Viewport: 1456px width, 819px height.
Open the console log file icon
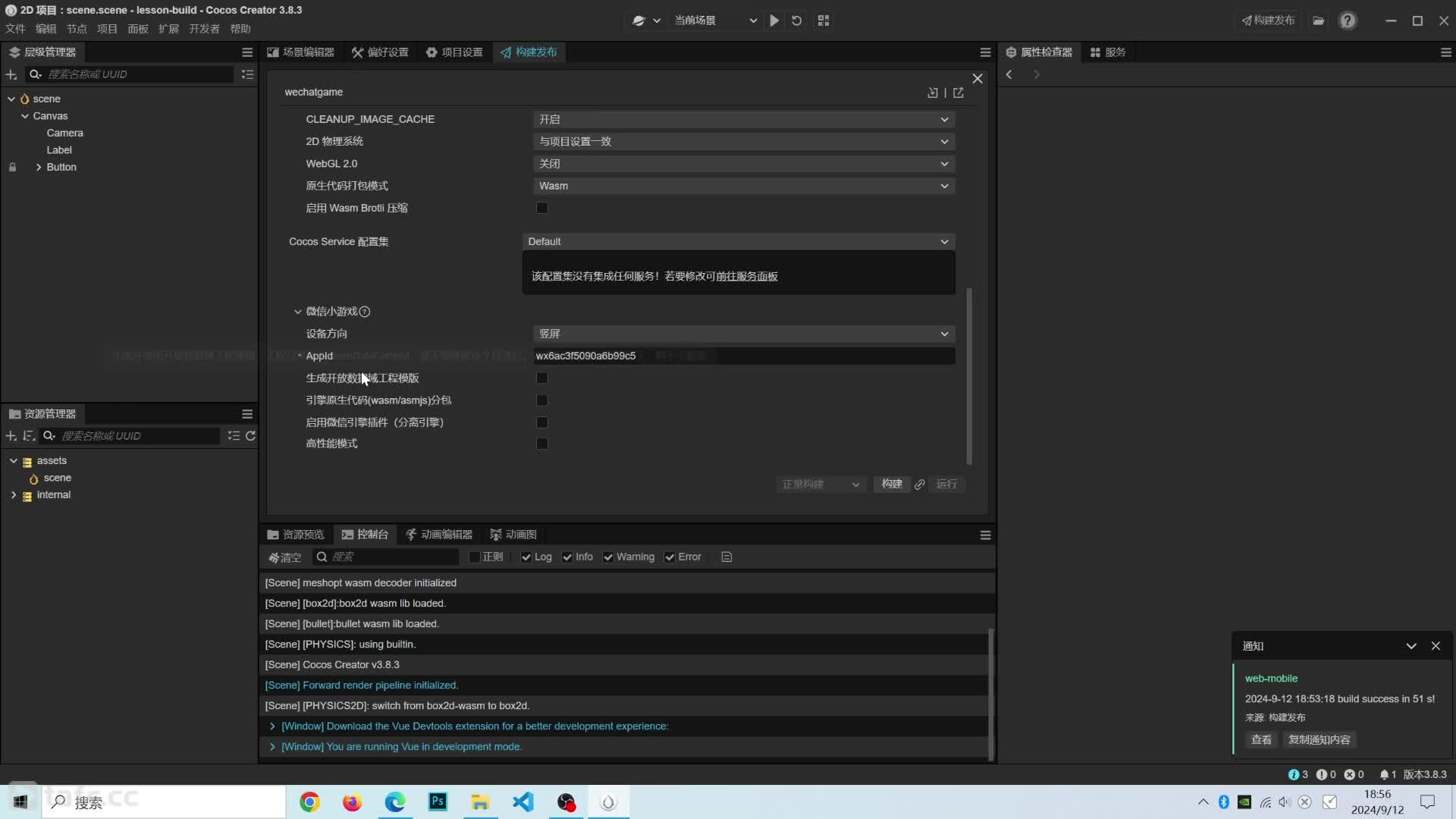coord(726,557)
